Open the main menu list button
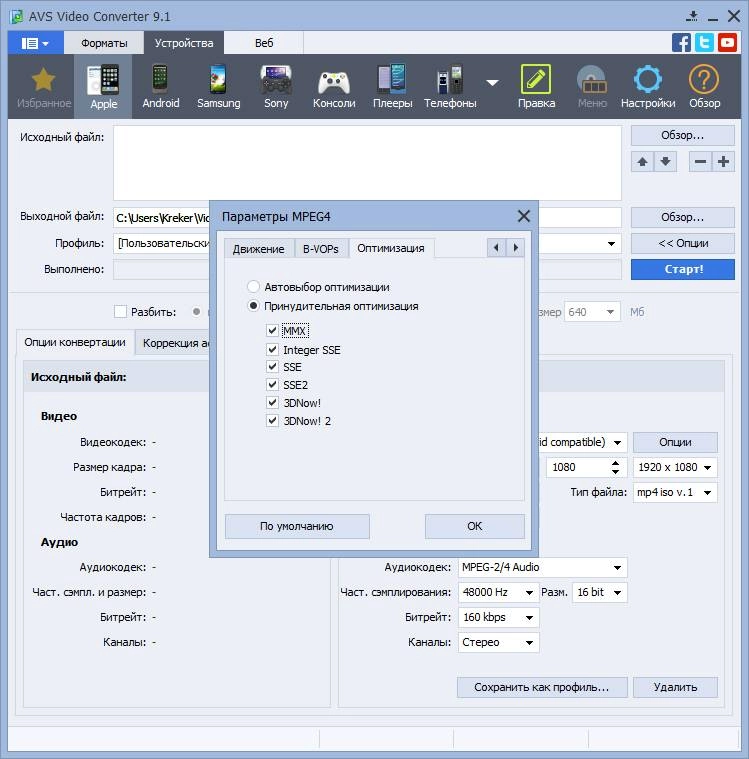 coord(35,43)
